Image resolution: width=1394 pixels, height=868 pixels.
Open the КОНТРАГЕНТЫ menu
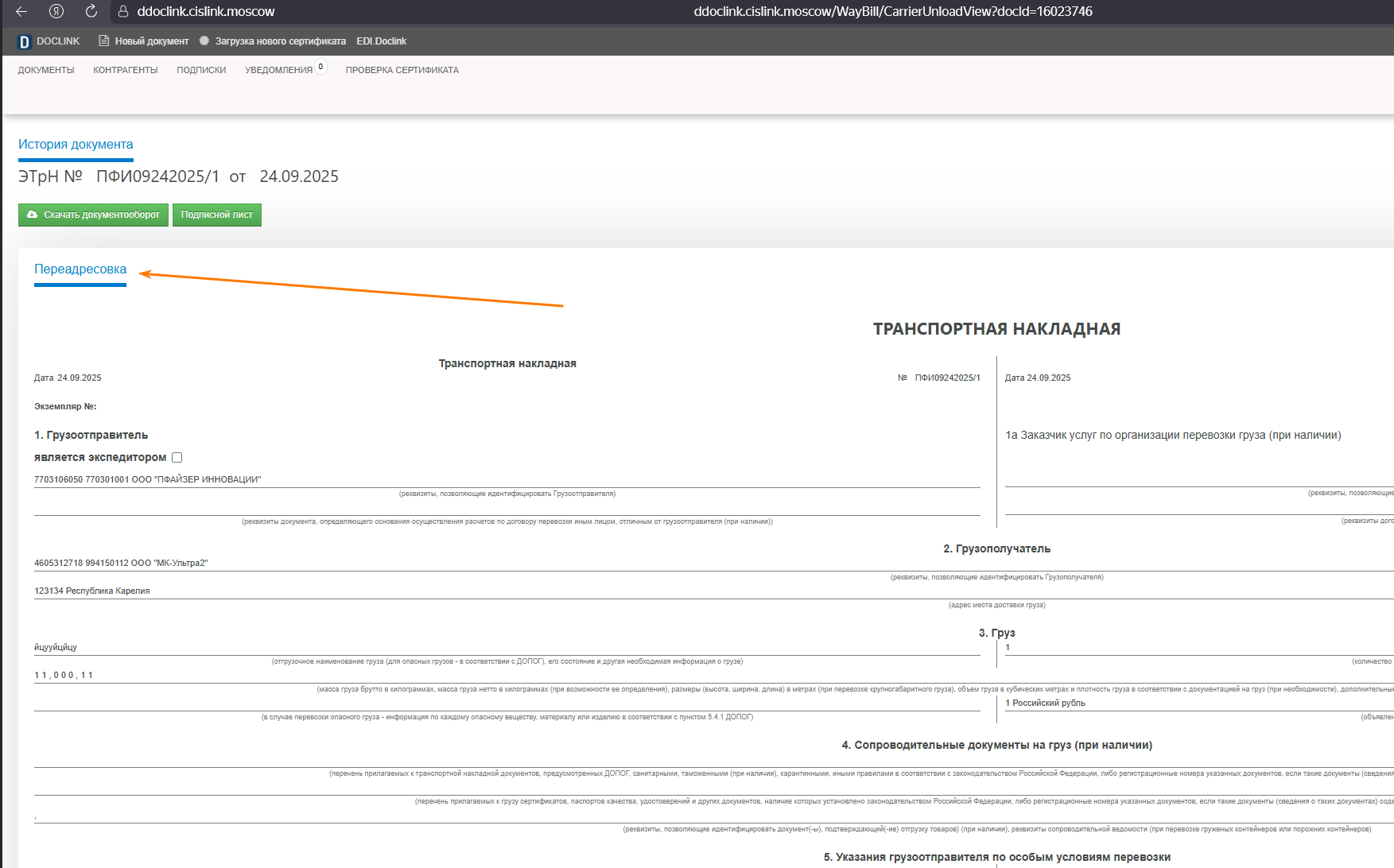[x=126, y=70]
